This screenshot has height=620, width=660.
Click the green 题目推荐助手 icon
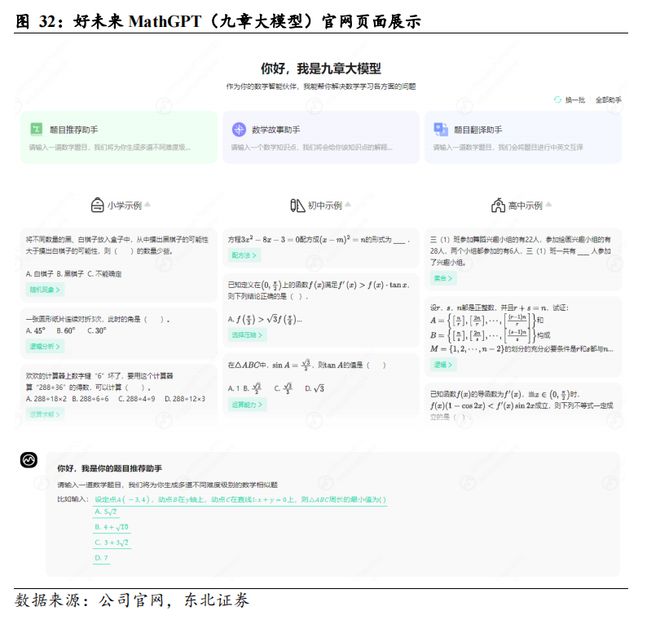pos(36,129)
